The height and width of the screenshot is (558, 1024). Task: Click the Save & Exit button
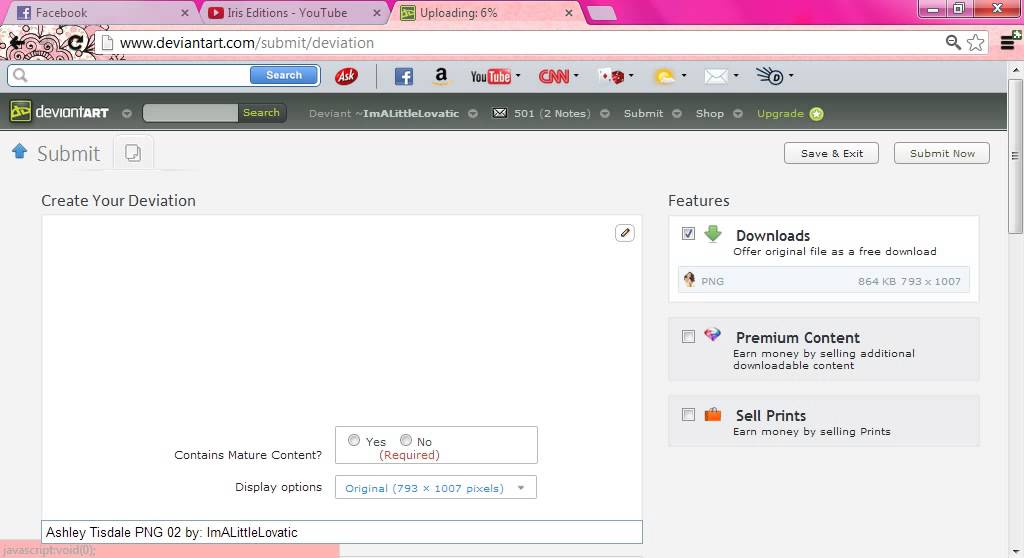point(831,153)
